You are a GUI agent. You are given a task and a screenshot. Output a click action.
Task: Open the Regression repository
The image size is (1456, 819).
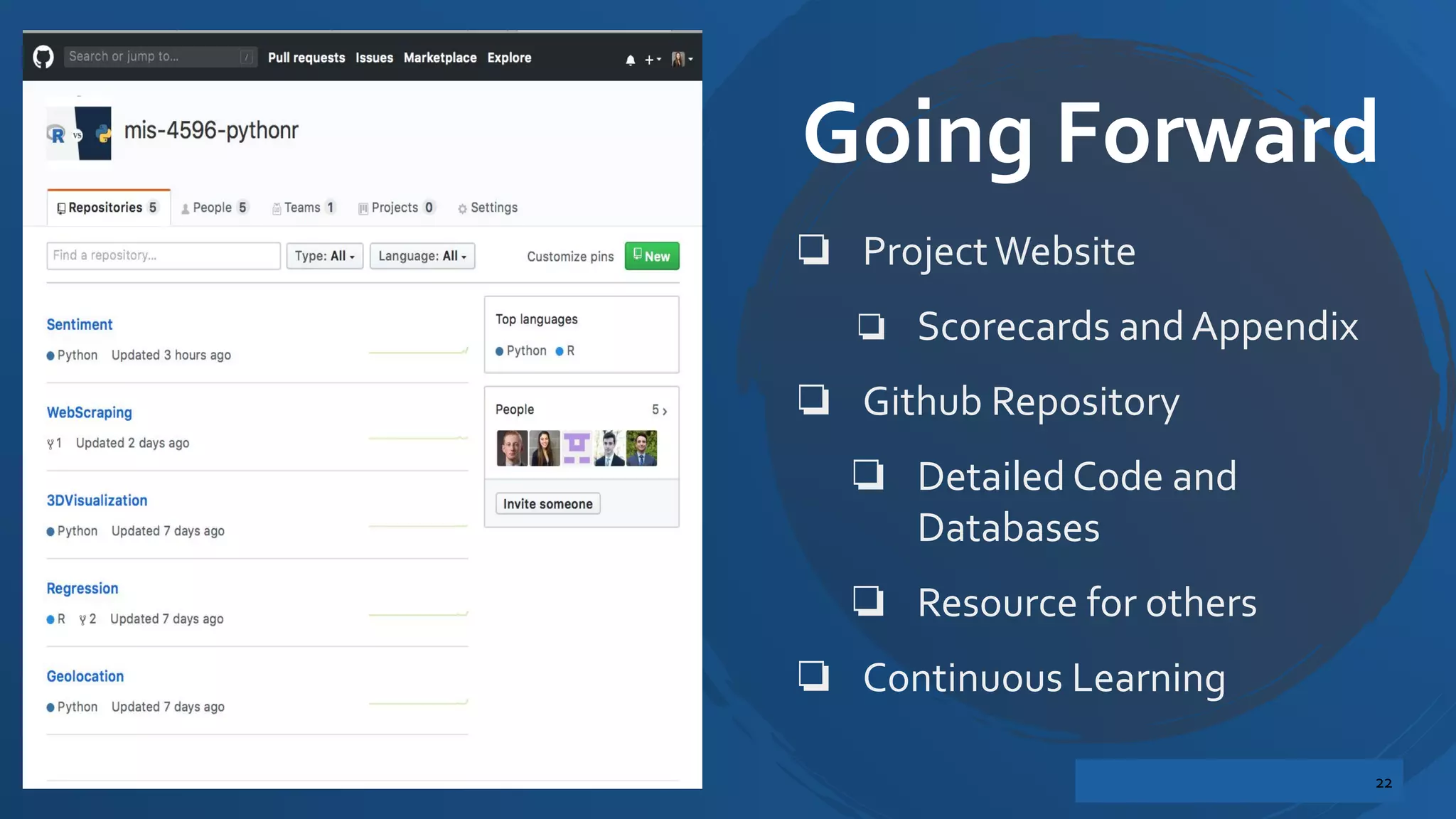coord(82,589)
